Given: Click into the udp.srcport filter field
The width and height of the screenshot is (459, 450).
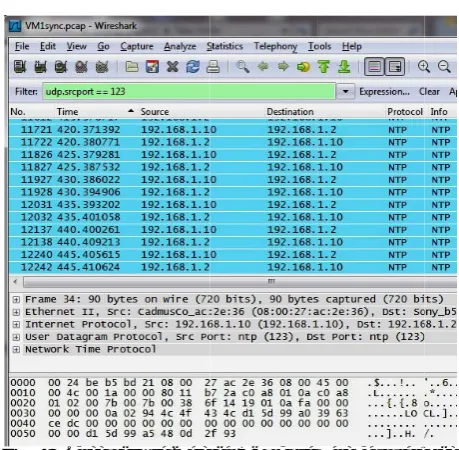Looking at the screenshot, I should click(189, 91).
